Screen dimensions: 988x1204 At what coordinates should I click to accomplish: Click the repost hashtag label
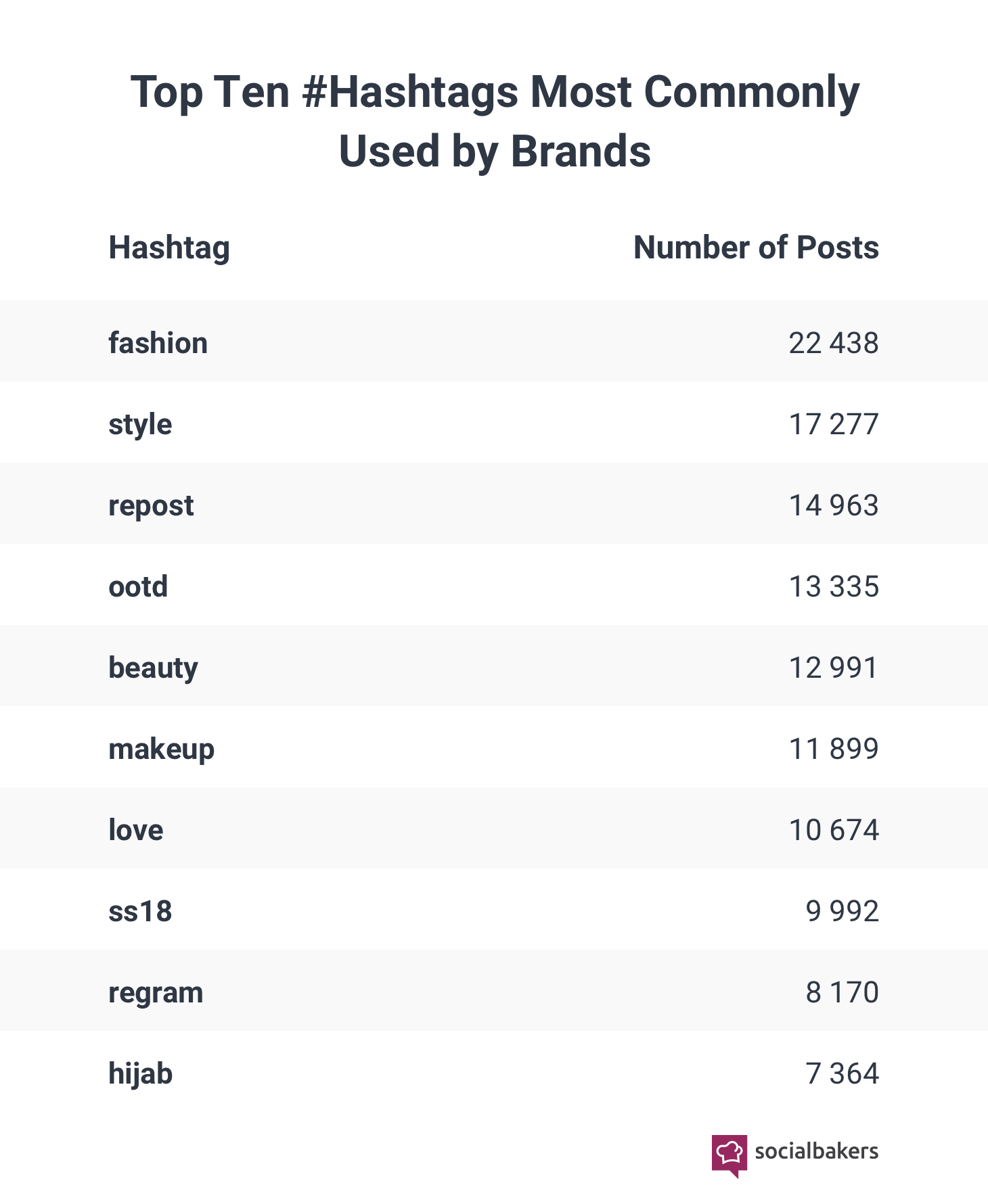click(151, 506)
